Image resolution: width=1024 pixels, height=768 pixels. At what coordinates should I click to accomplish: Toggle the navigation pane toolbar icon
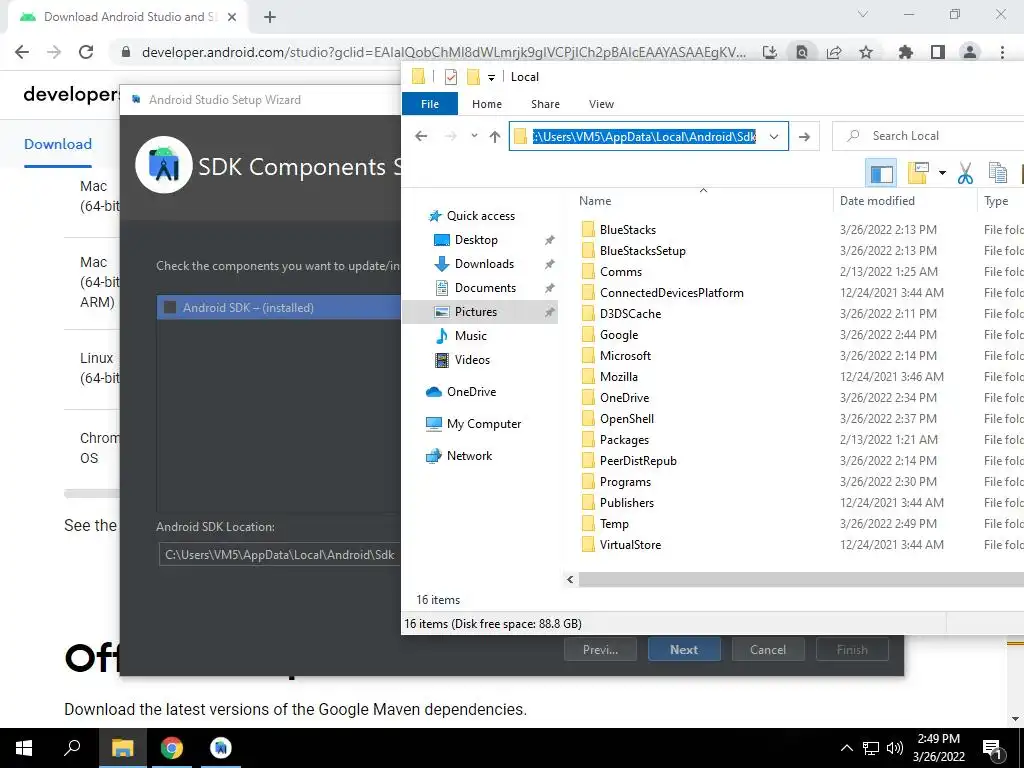tap(881, 173)
